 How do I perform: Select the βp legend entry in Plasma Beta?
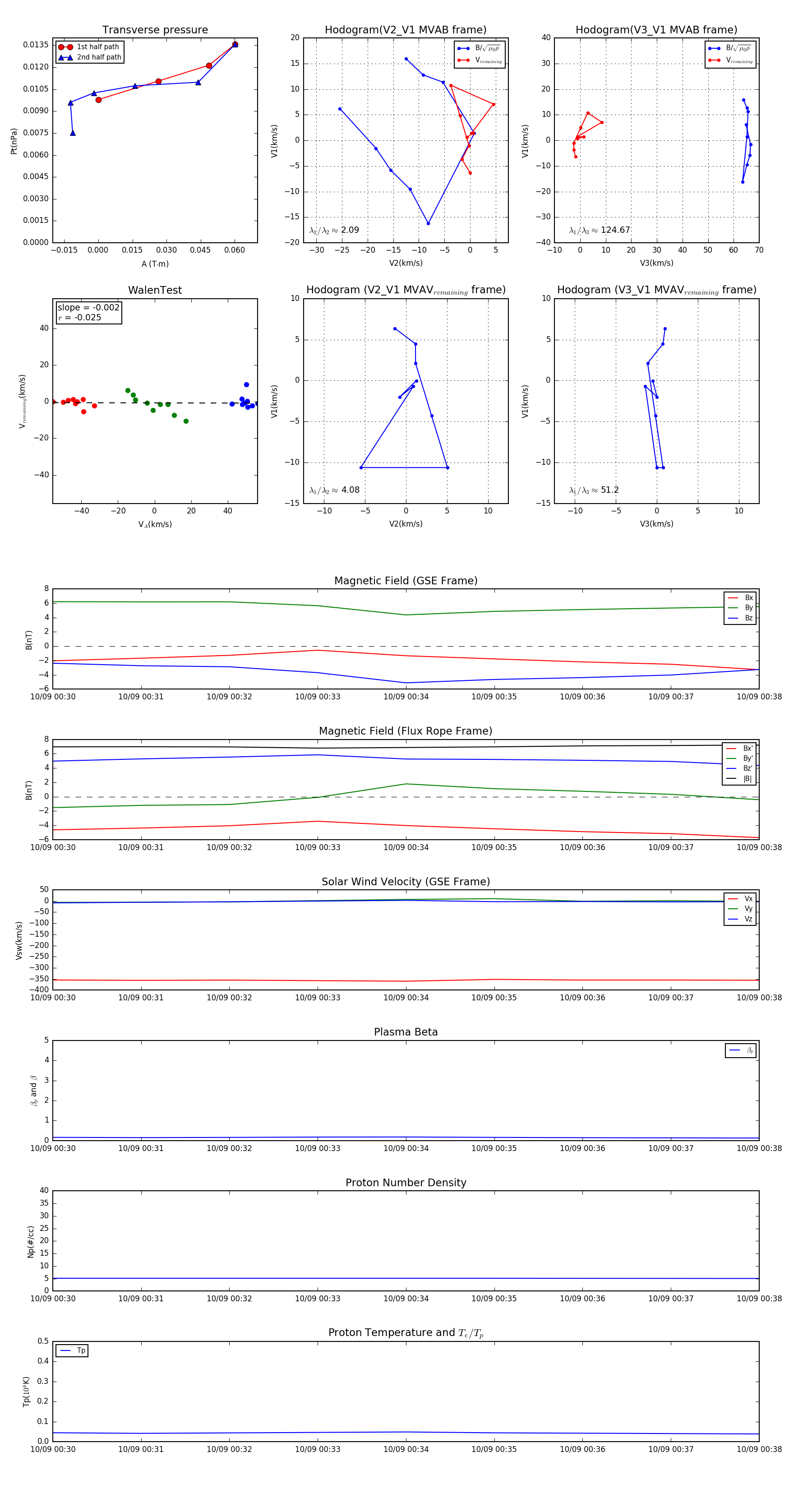click(x=742, y=1050)
